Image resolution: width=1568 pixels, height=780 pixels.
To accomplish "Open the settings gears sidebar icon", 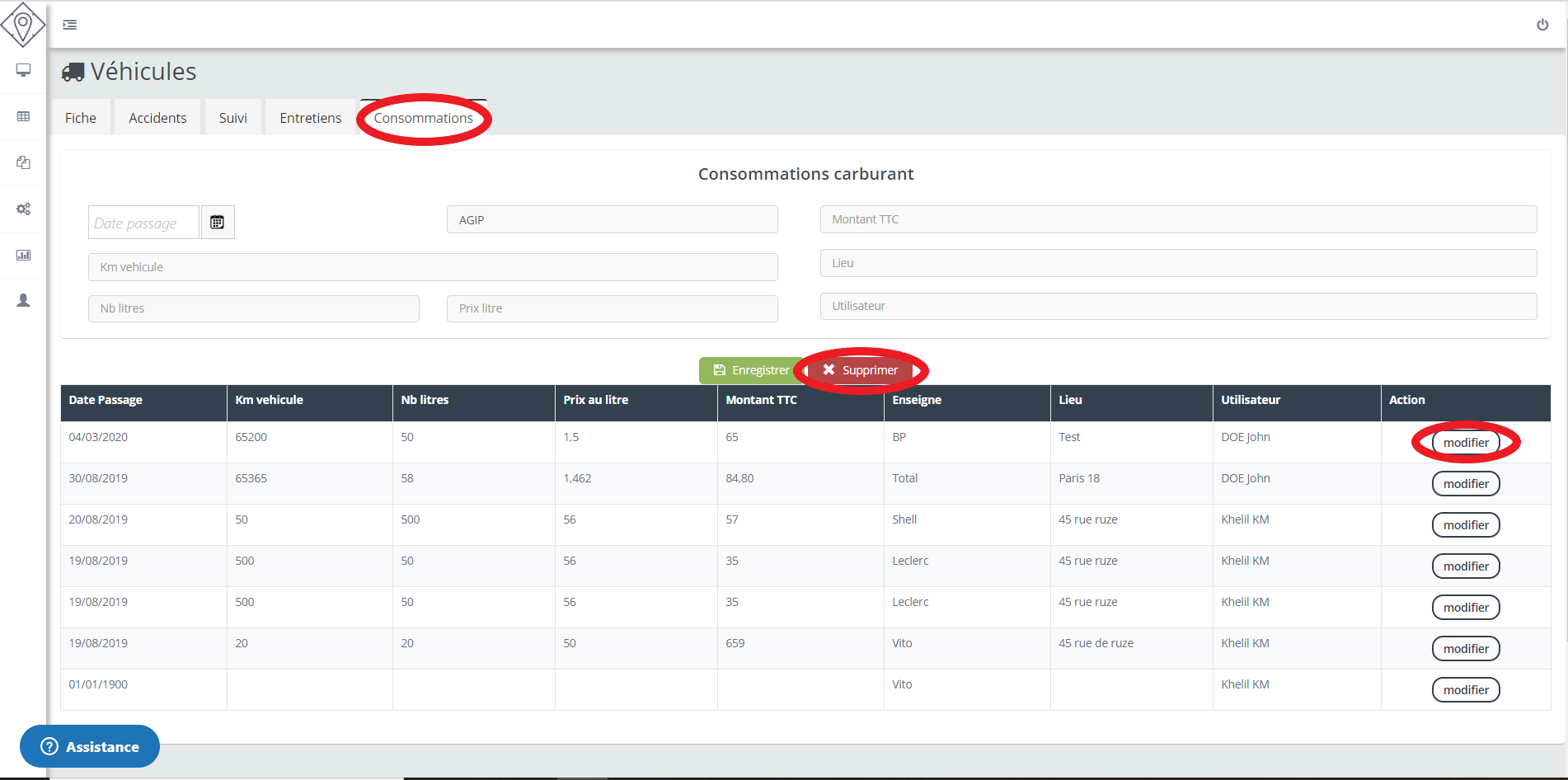I will (x=23, y=209).
